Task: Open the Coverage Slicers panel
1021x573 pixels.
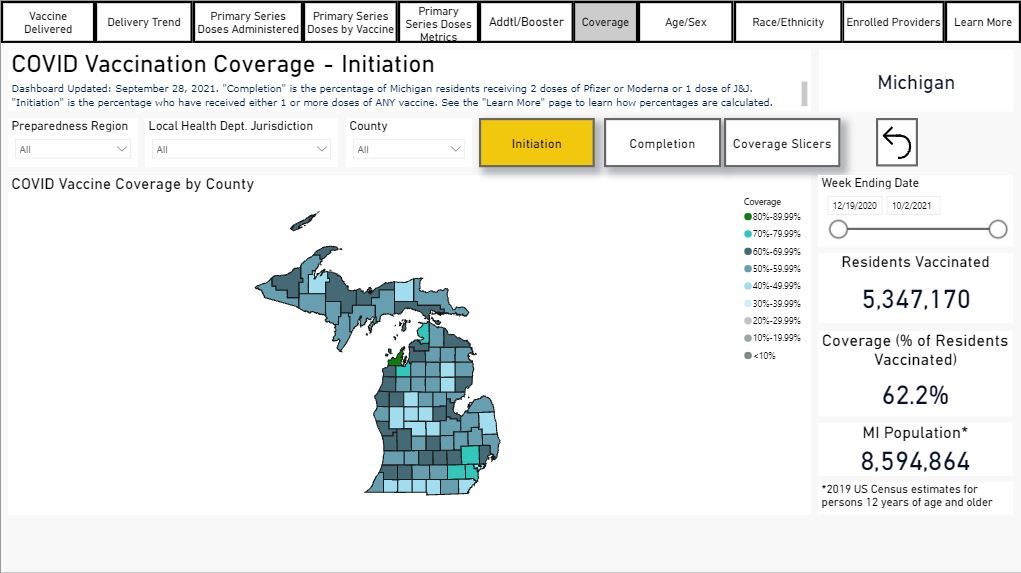Action: (782, 143)
